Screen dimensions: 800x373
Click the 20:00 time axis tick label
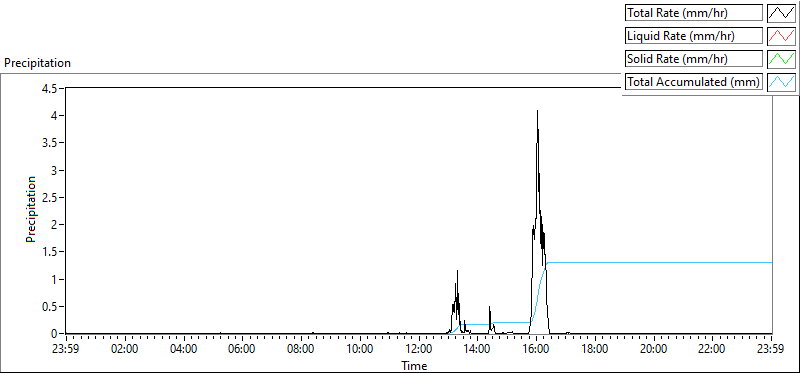click(654, 350)
